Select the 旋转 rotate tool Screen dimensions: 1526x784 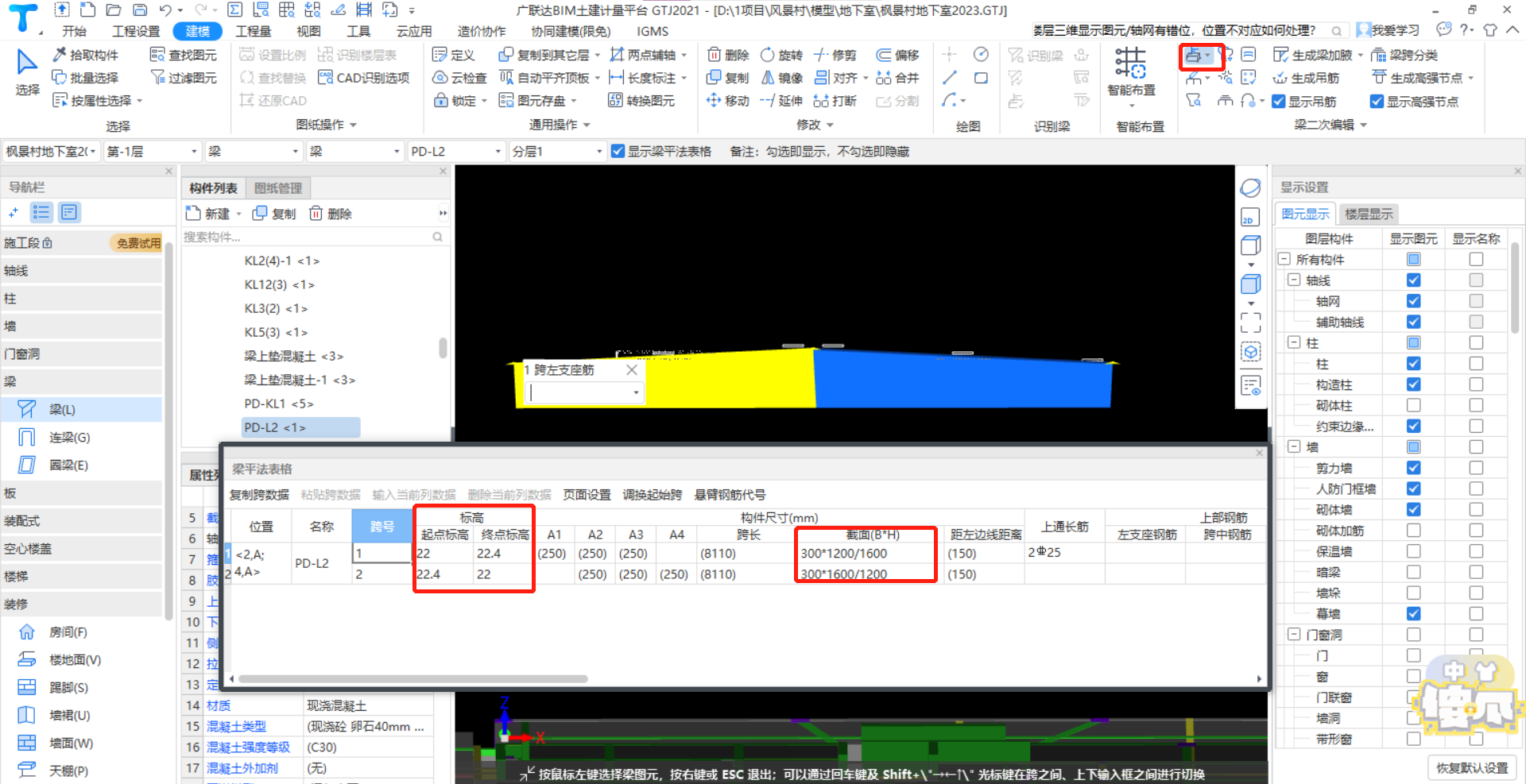(782, 55)
